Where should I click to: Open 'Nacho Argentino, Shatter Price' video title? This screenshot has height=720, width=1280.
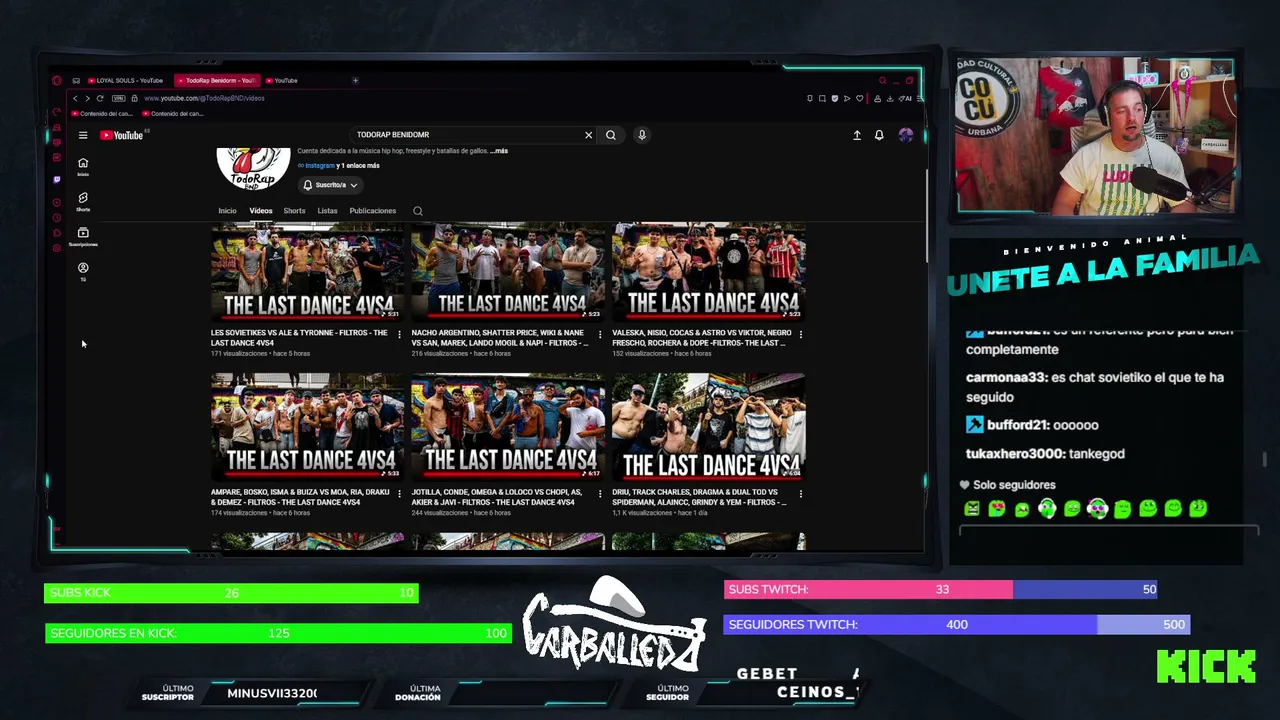(x=500, y=338)
